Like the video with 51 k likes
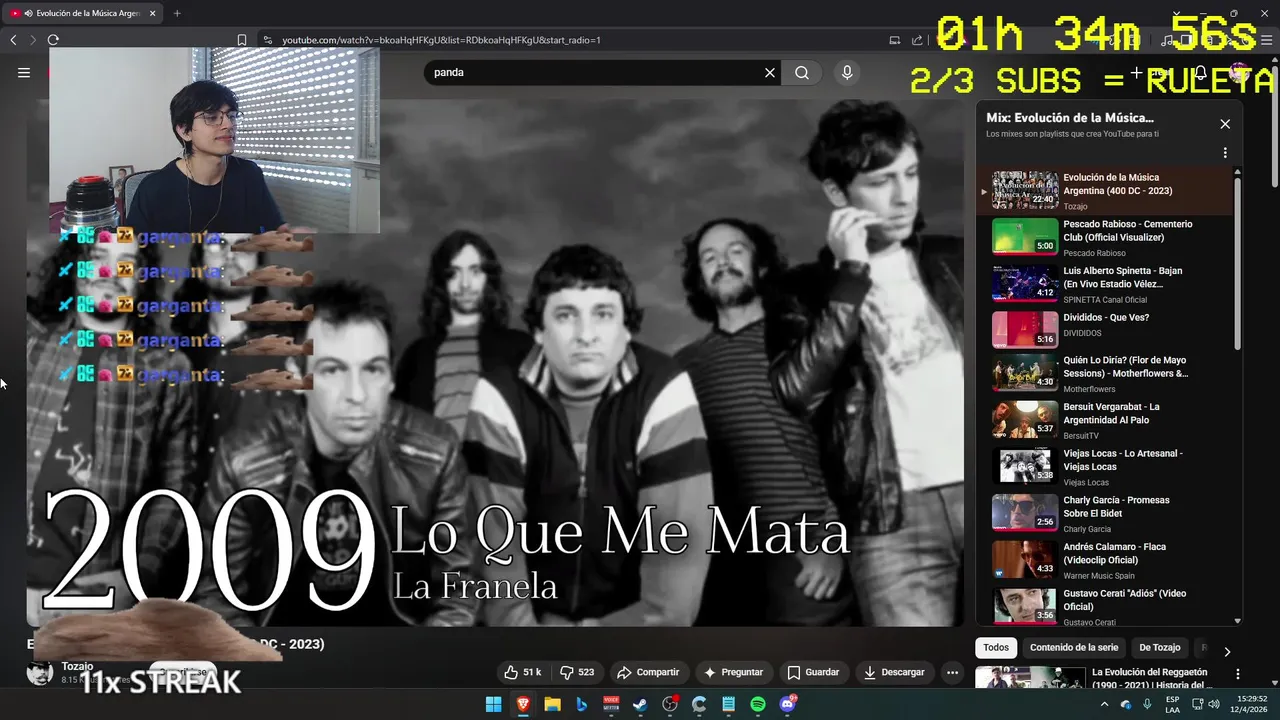Screen dimensions: 1280x720 (x=523, y=672)
